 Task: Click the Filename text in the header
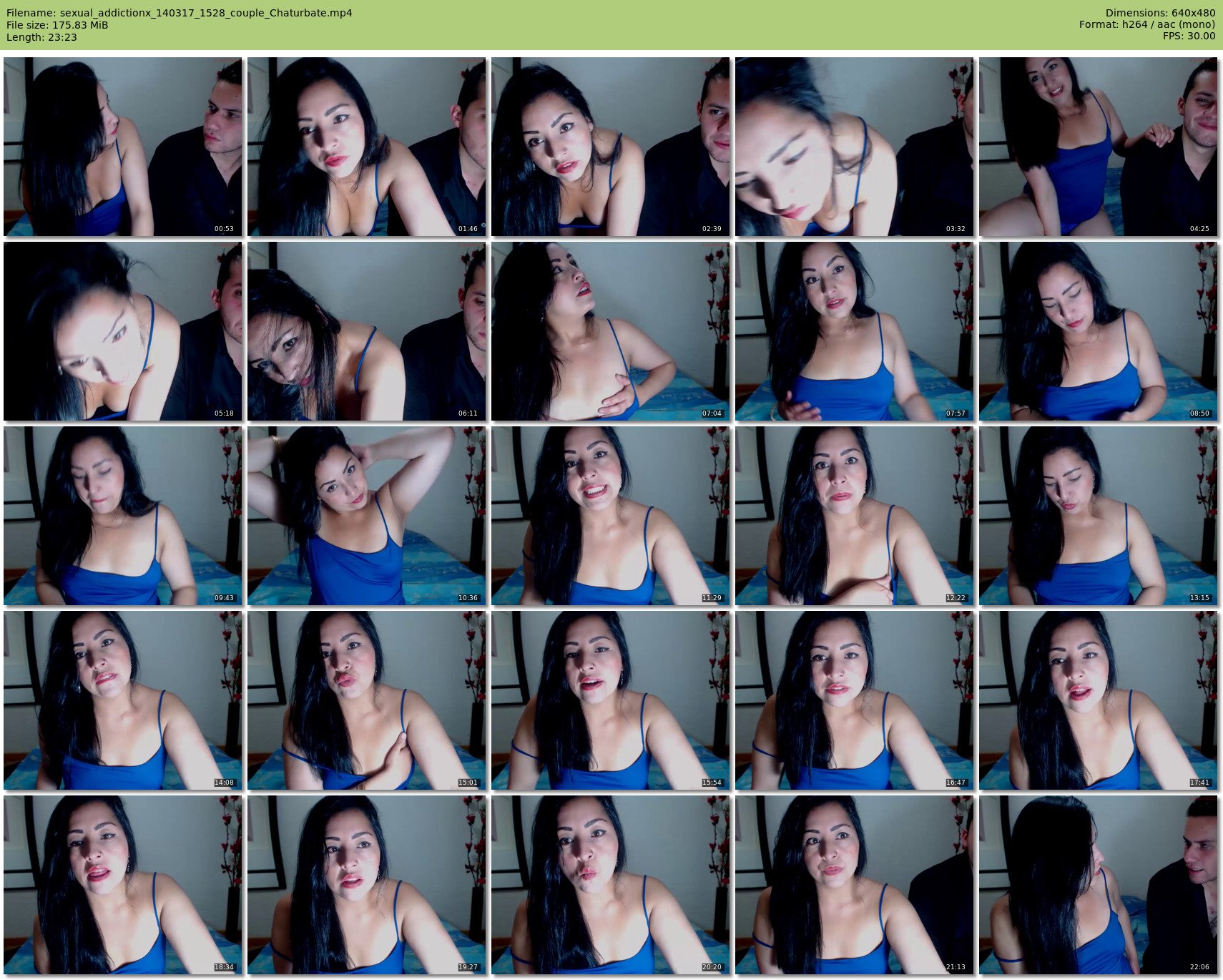click(x=179, y=13)
